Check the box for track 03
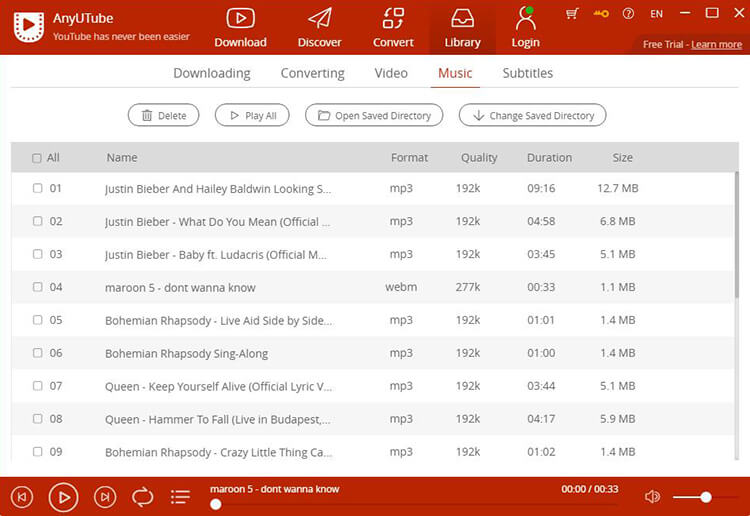The height and width of the screenshot is (516, 750). [x=37, y=254]
